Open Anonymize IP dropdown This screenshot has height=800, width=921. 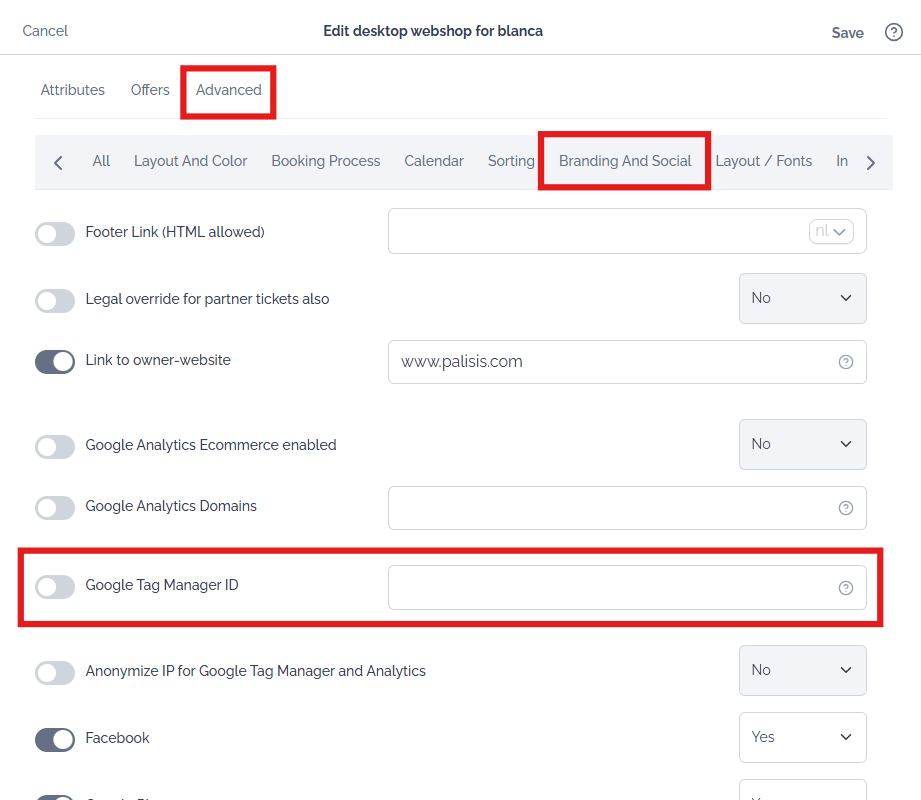(802, 671)
